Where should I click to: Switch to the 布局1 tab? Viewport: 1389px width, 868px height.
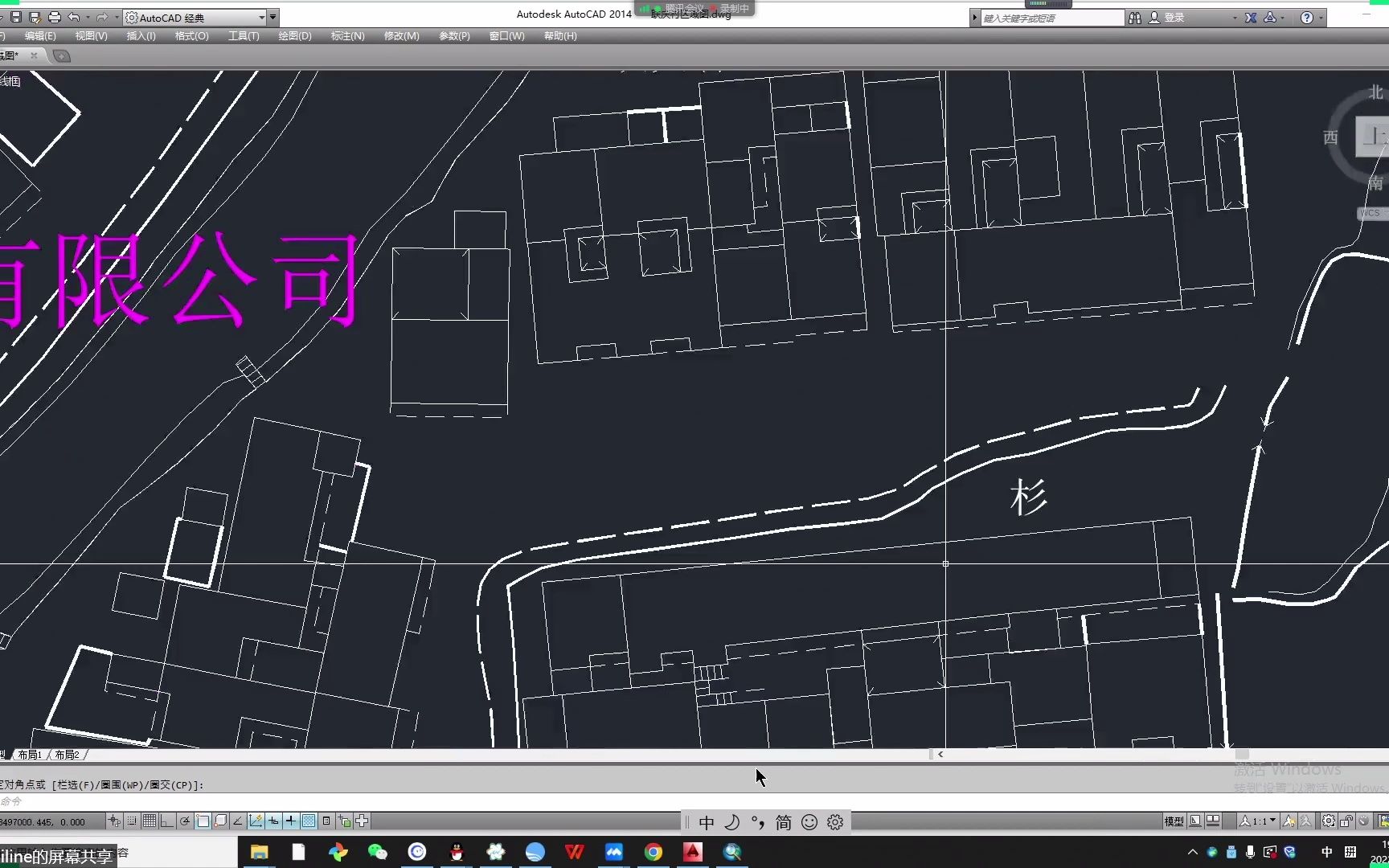click(x=30, y=754)
